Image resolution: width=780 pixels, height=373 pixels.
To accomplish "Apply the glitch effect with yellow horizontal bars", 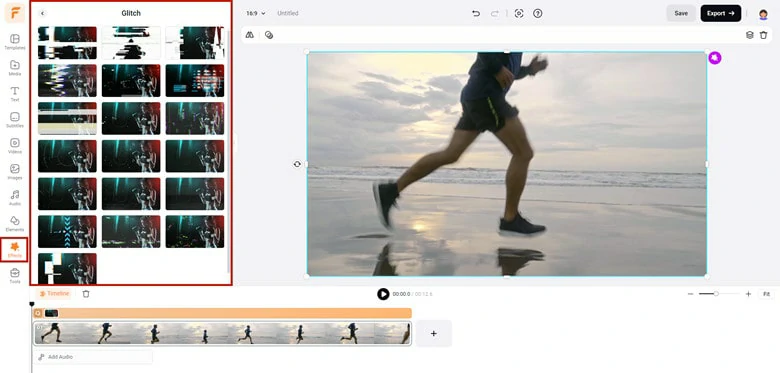I will tap(67, 118).
